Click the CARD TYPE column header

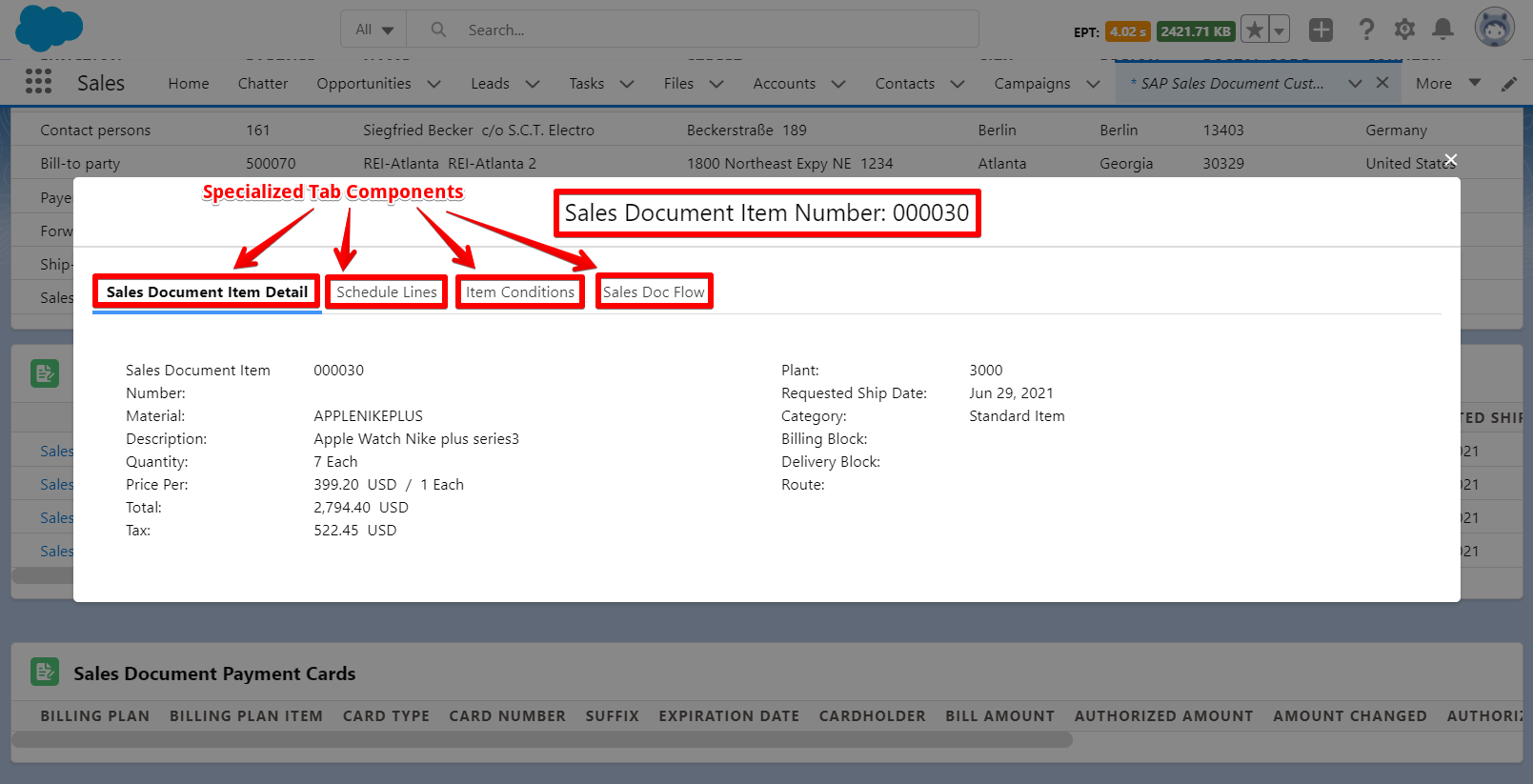(x=386, y=715)
